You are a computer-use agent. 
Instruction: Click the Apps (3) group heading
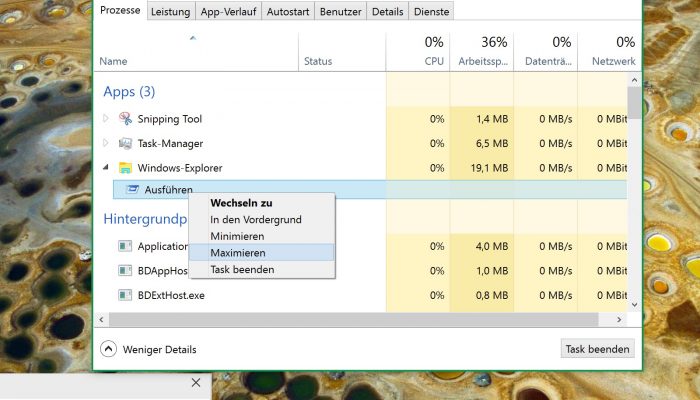click(x=129, y=92)
